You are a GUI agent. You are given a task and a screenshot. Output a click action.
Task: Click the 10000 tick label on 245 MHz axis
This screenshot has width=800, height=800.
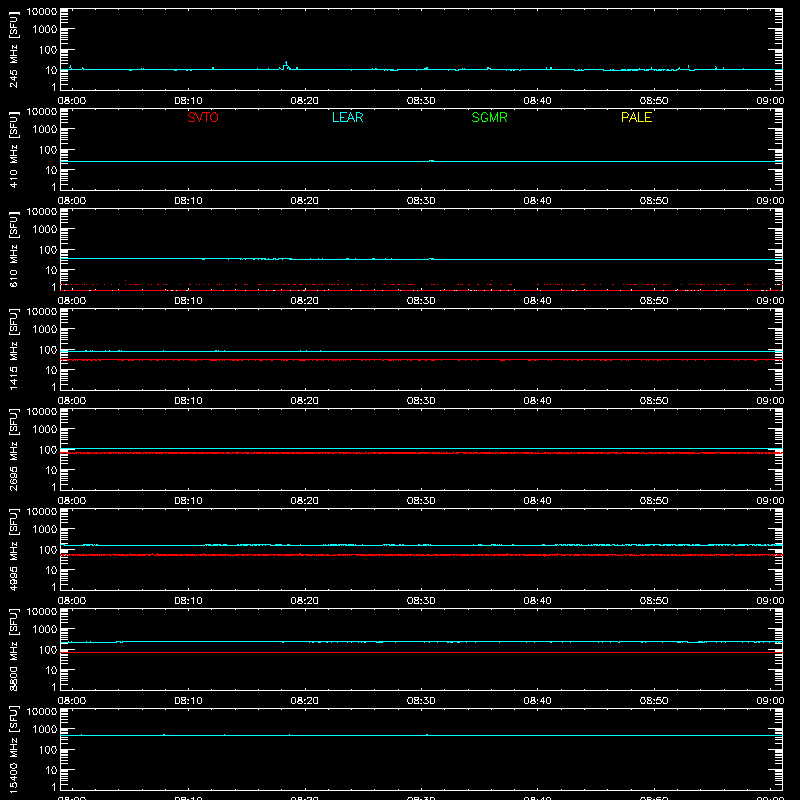pyautogui.click(x=42, y=12)
